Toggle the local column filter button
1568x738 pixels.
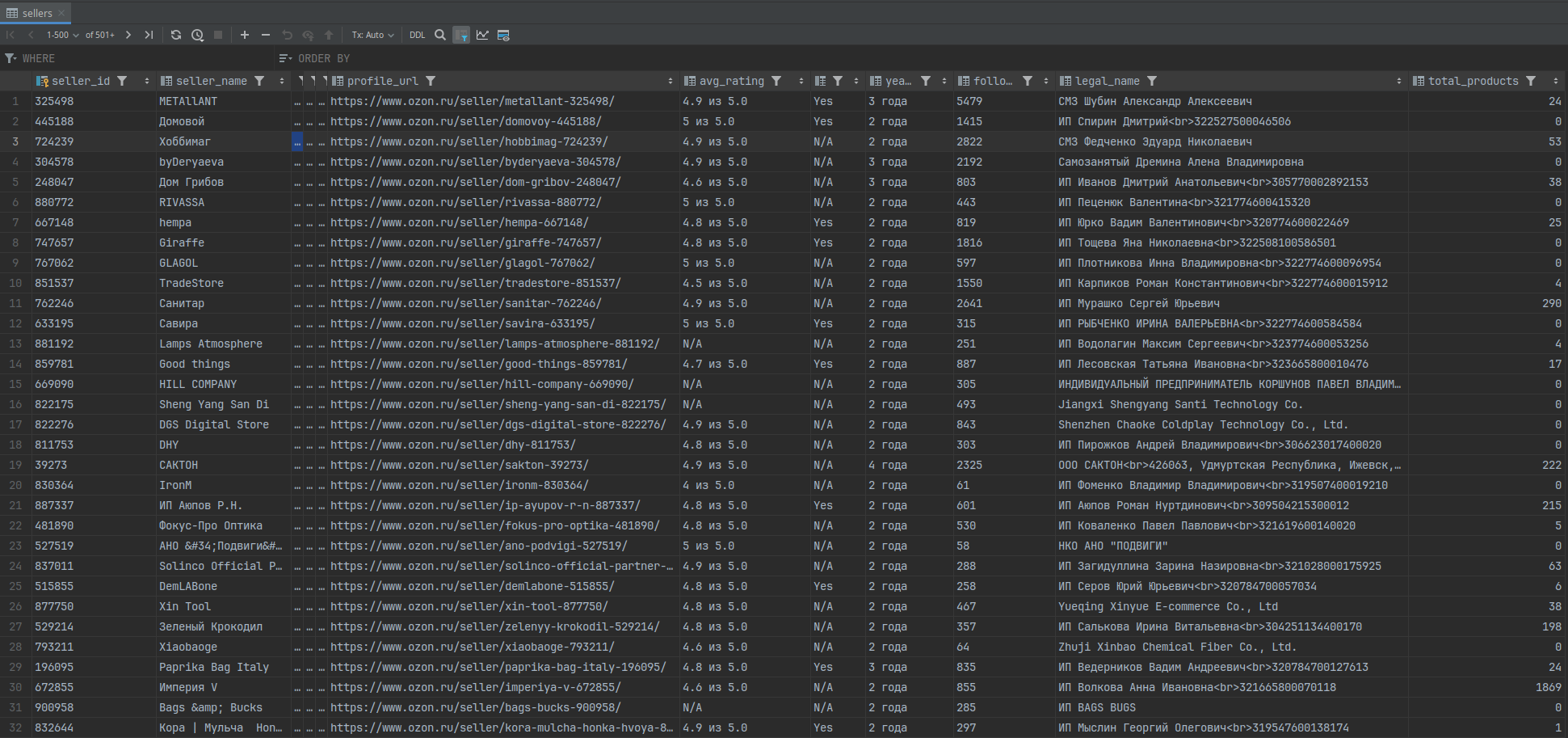click(x=461, y=35)
